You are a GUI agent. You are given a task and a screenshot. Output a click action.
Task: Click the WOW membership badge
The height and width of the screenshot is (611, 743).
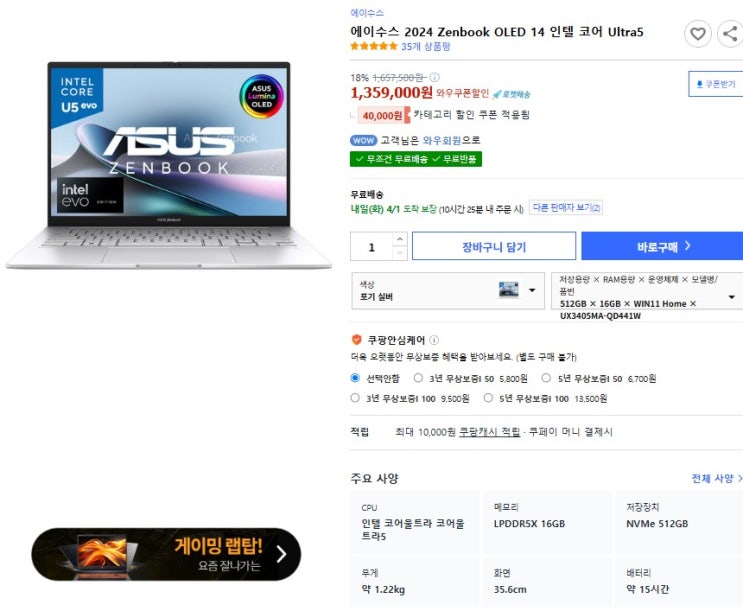363,140
